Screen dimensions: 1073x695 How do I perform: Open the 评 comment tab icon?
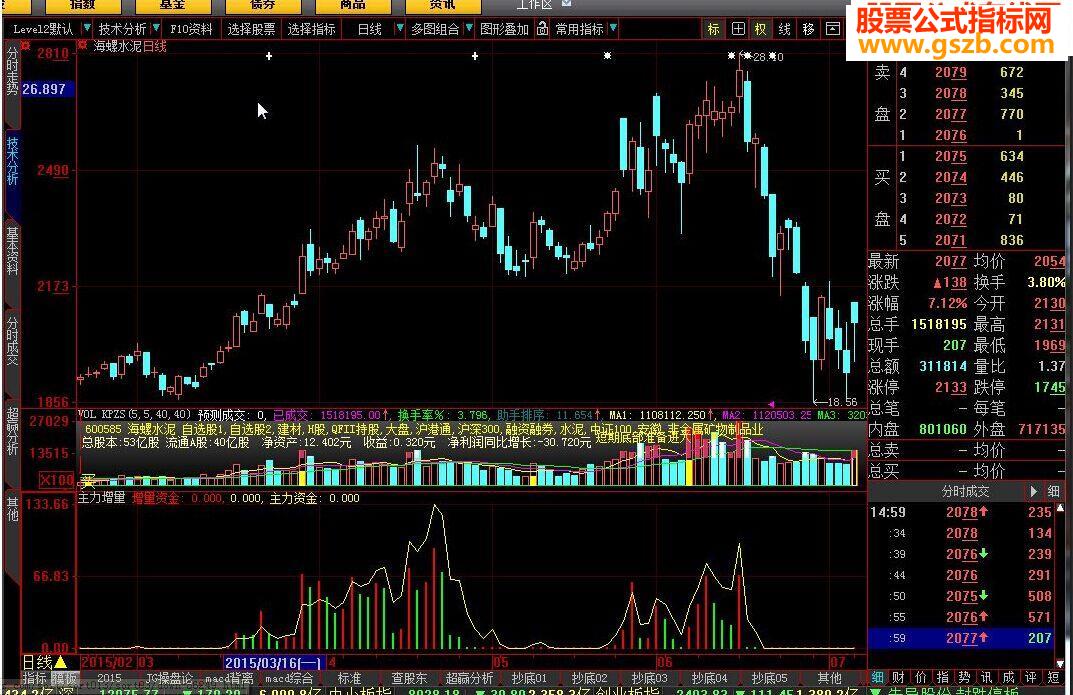(x=1031, y=677)
